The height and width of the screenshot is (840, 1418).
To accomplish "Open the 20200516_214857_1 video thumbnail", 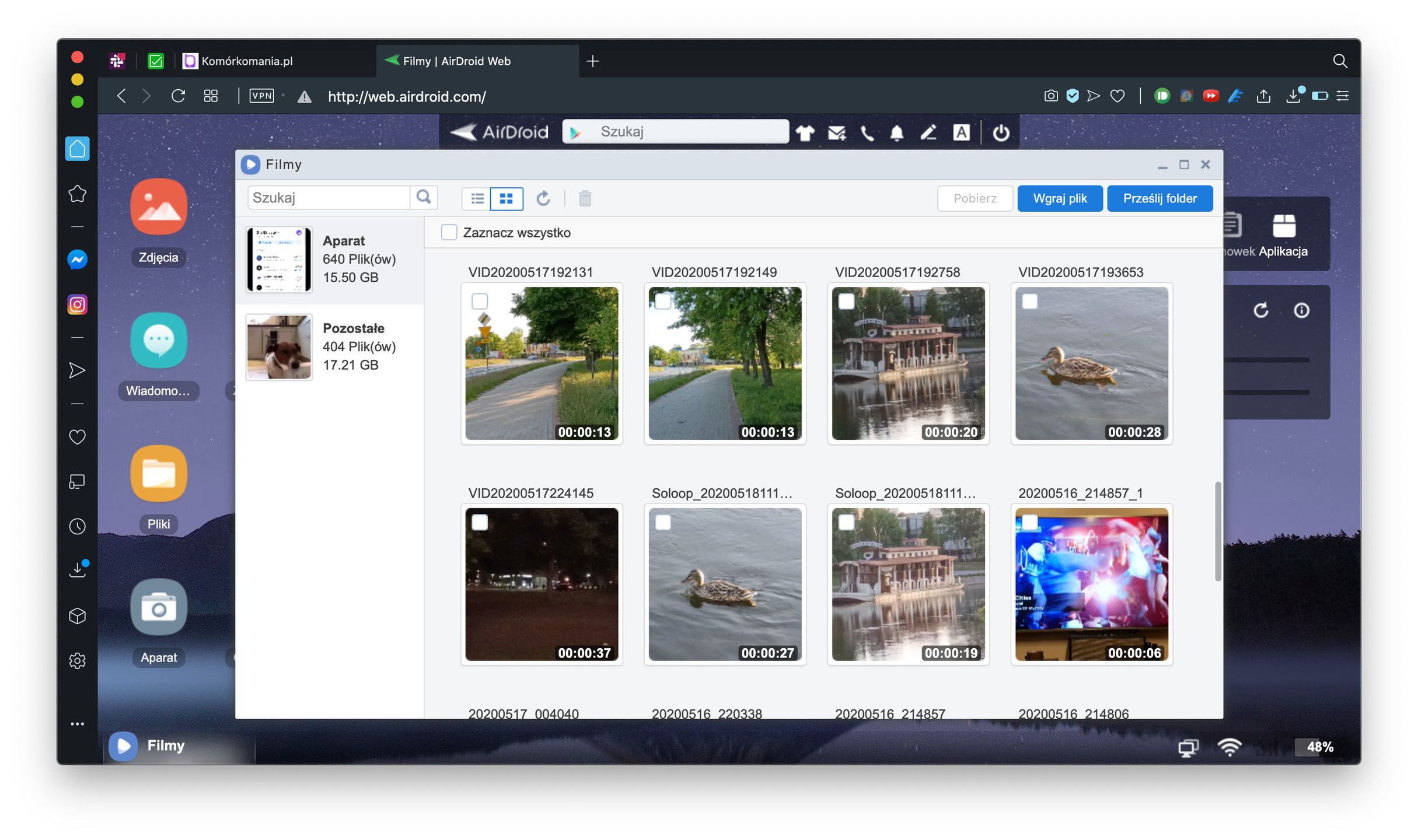I will [x=1092, y=584].
